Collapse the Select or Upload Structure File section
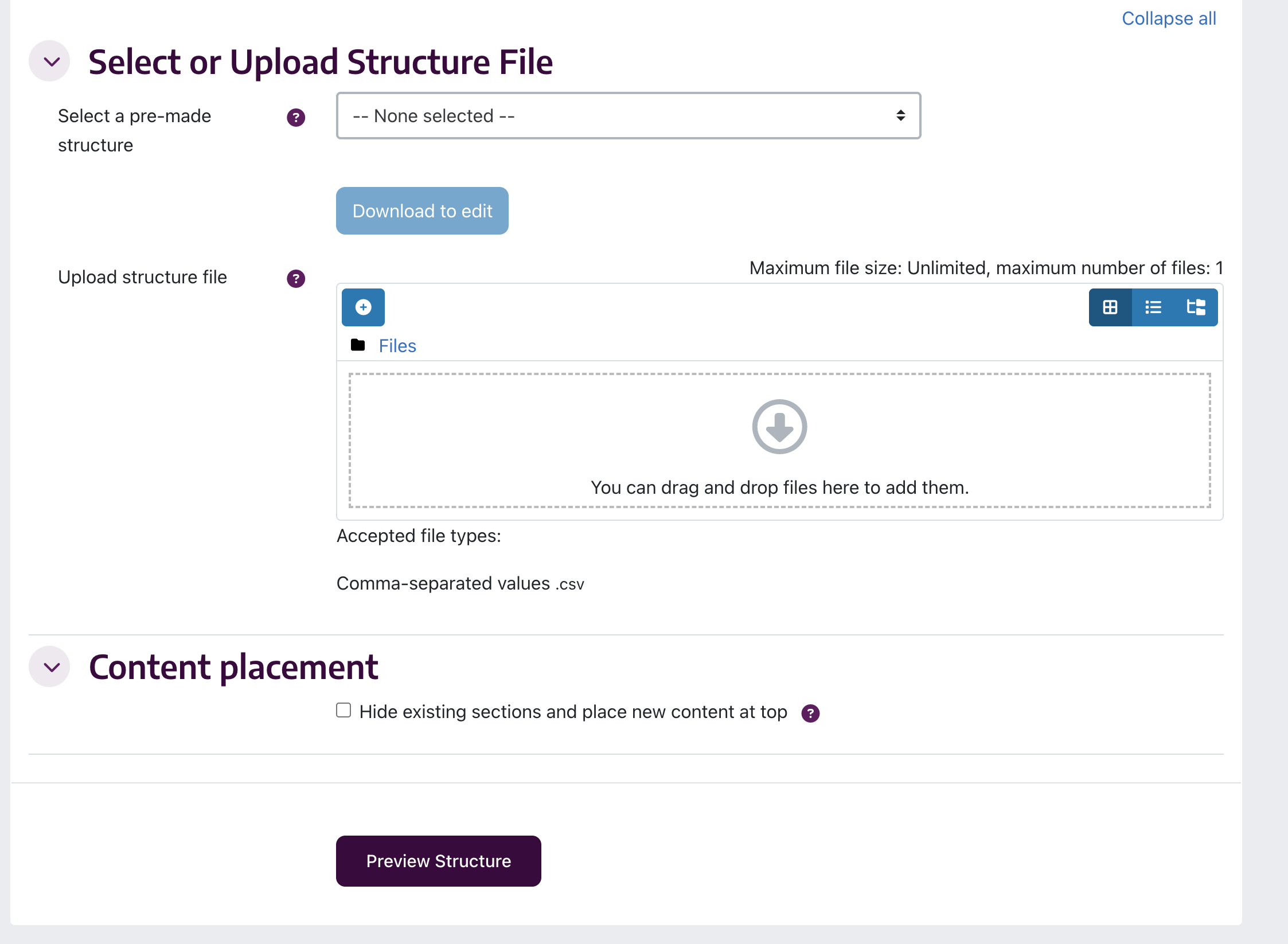Viewport: 1288px width, 944px height. (49, 61)
